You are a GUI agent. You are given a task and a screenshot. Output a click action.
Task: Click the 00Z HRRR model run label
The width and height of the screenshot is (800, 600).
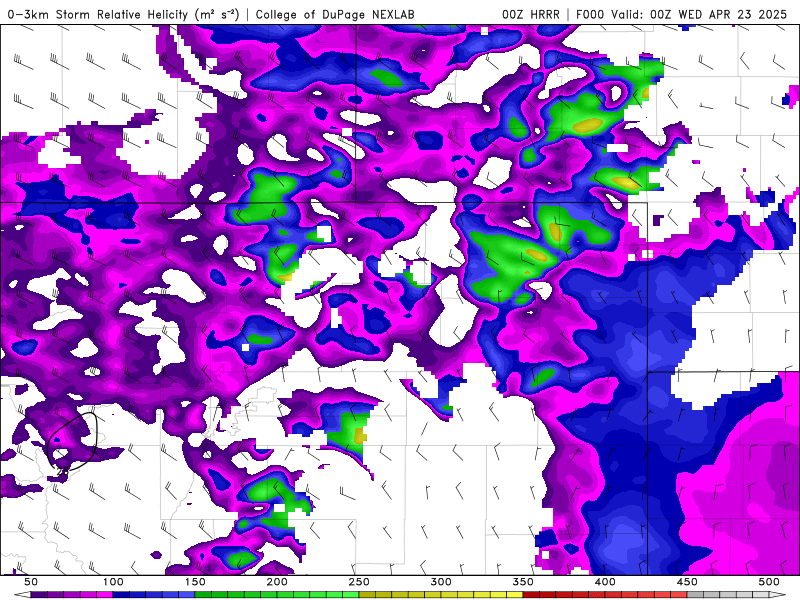(531, 14)
